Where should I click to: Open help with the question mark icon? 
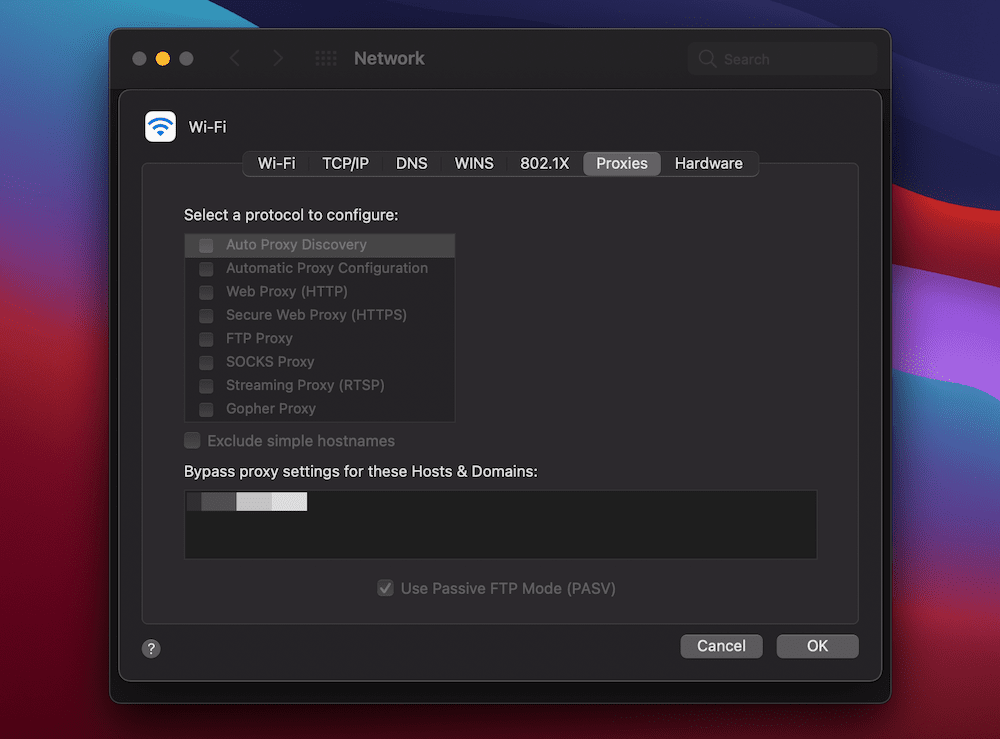pos(151,648)
